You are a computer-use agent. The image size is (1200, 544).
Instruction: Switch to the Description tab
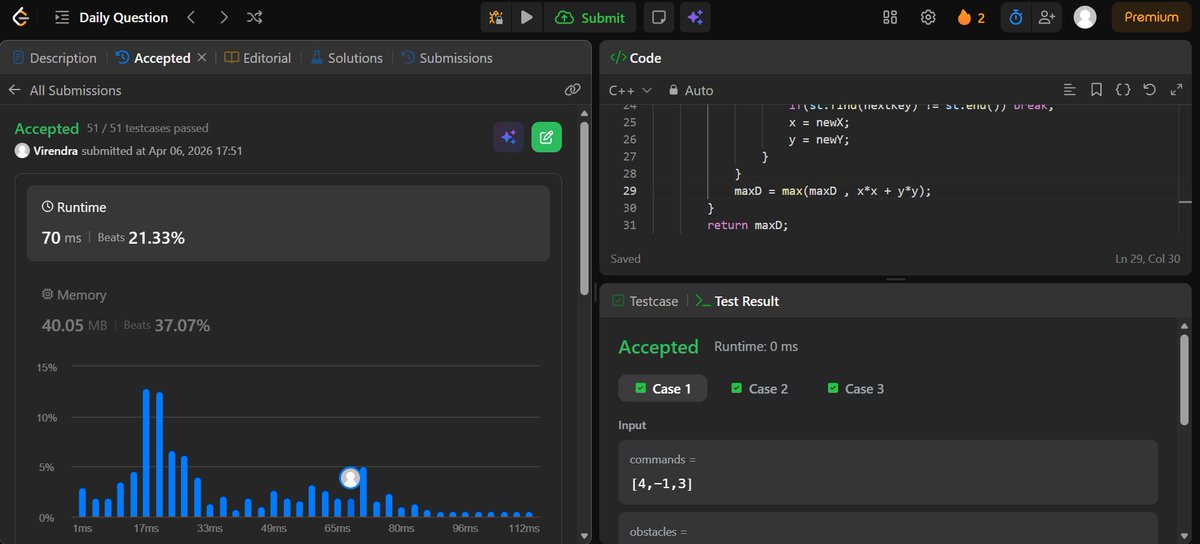[x=54, y=58]
